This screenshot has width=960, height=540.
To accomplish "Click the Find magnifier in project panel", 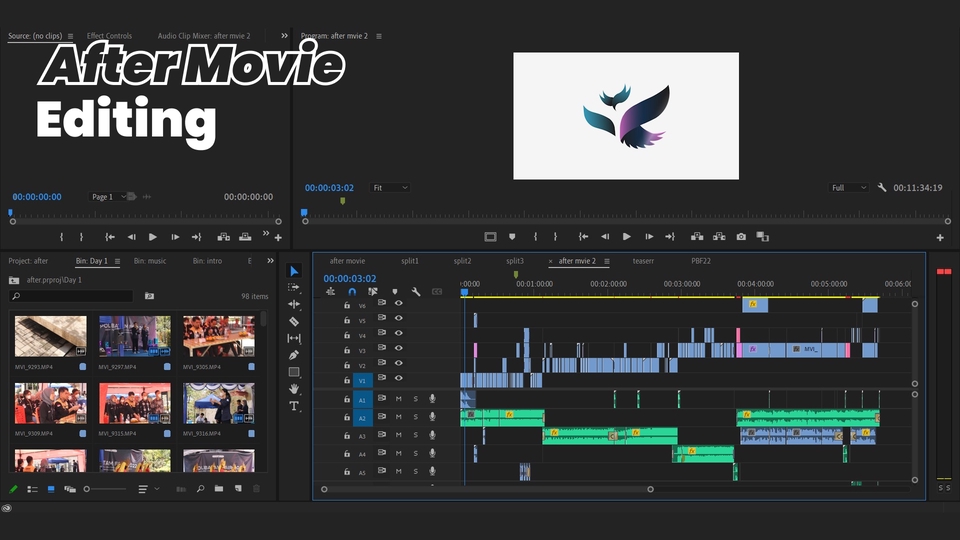I will tap(200, 489).
